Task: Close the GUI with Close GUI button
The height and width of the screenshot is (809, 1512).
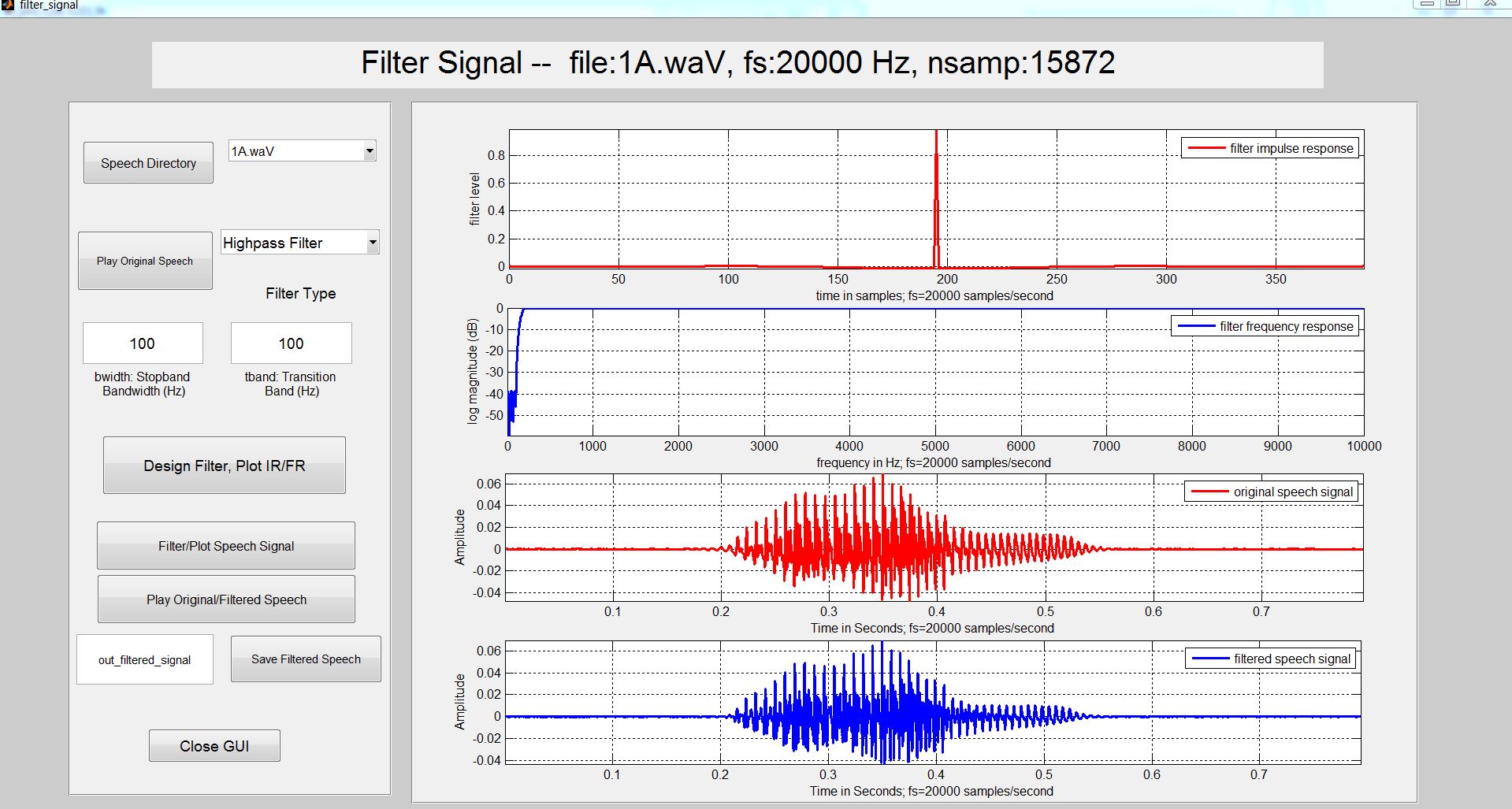Action: [214, 746]
